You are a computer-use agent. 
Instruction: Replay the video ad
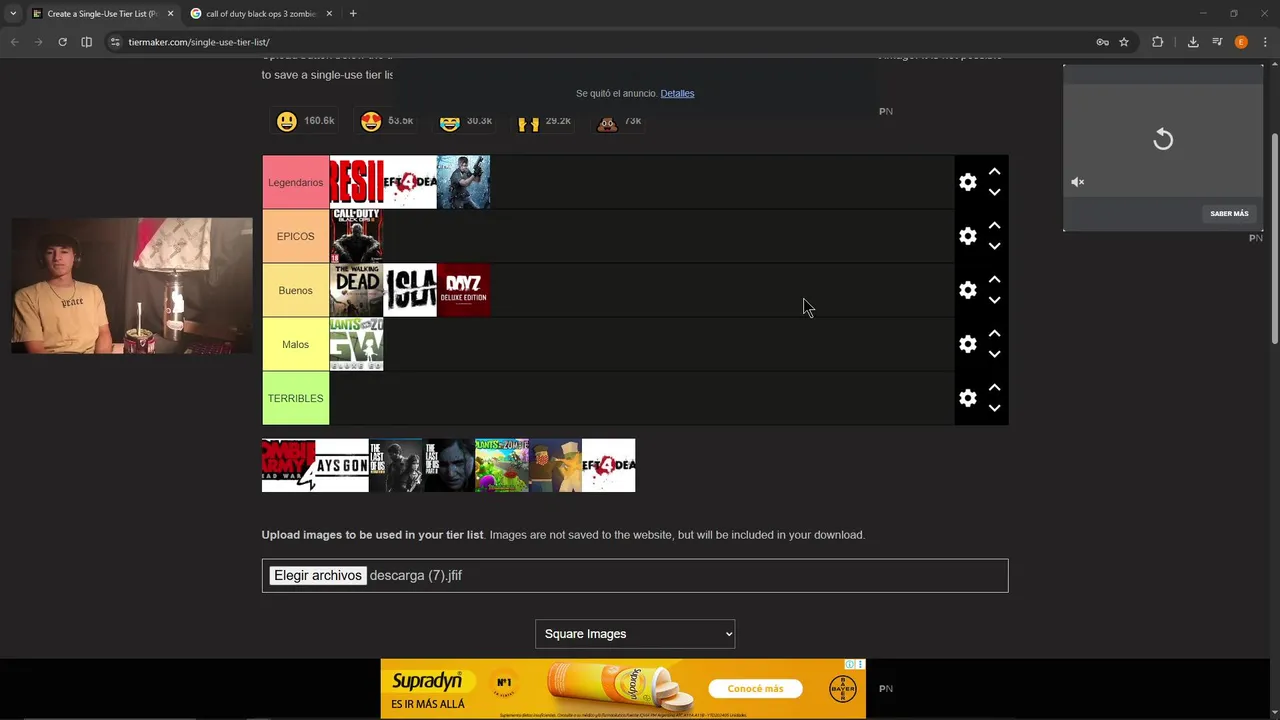tap(1163, 139)
